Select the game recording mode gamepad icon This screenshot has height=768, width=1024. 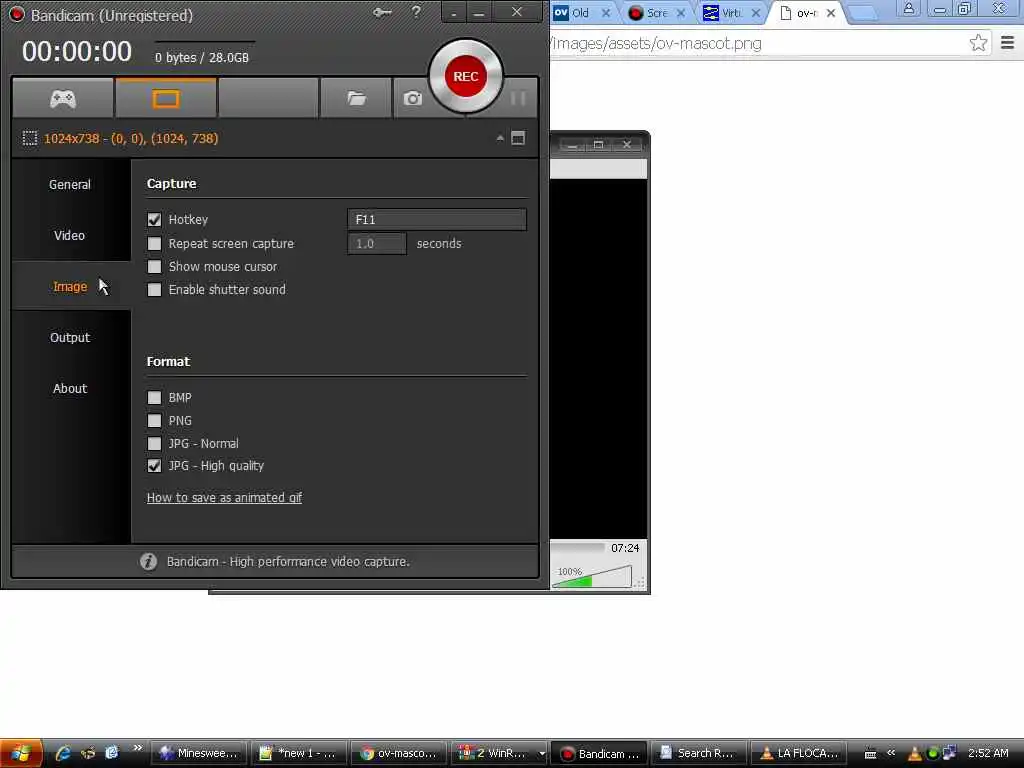pos(63,99)
